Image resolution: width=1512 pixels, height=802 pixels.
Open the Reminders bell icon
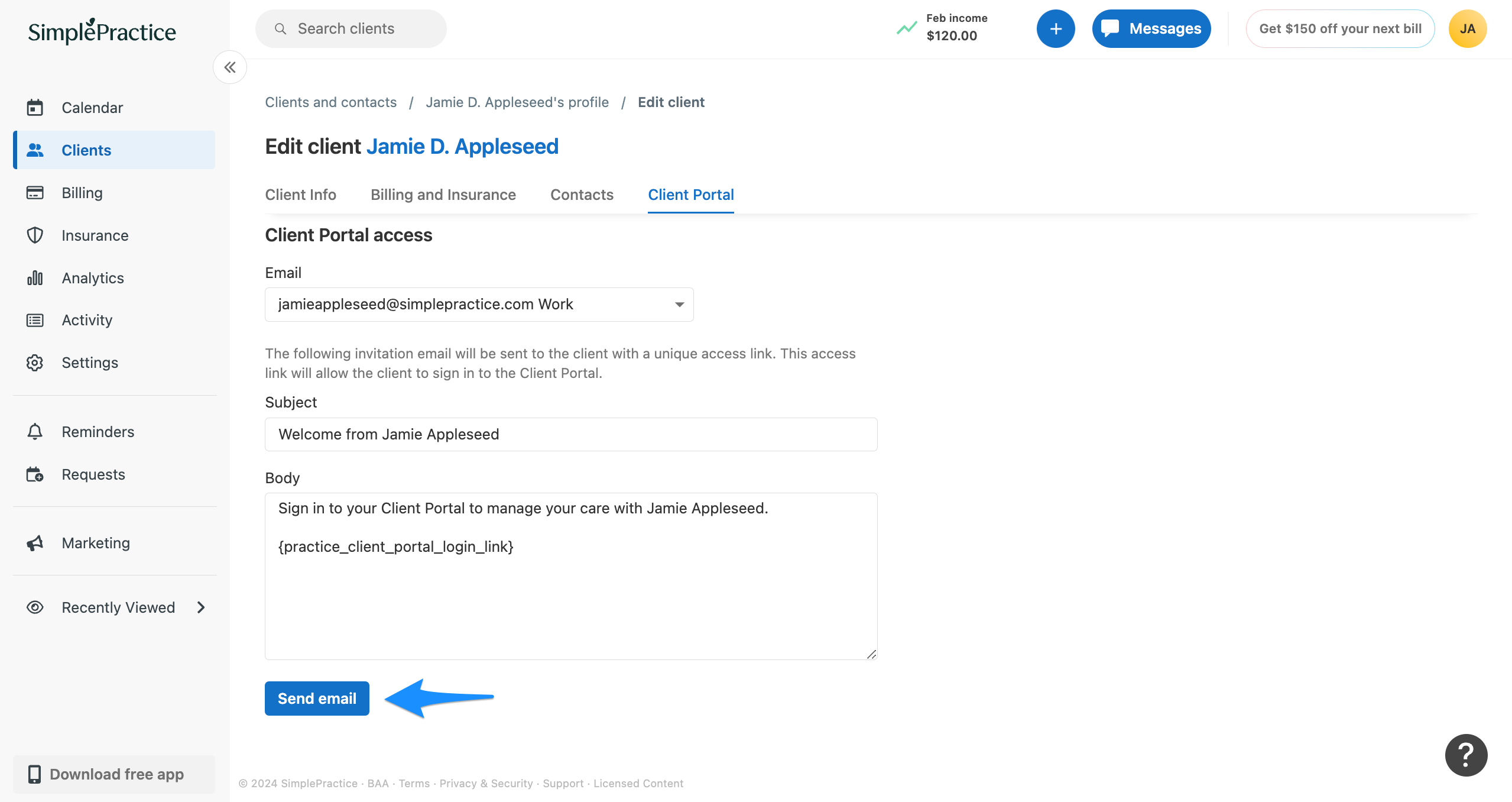pyautogui.click(x=35, y=432)
